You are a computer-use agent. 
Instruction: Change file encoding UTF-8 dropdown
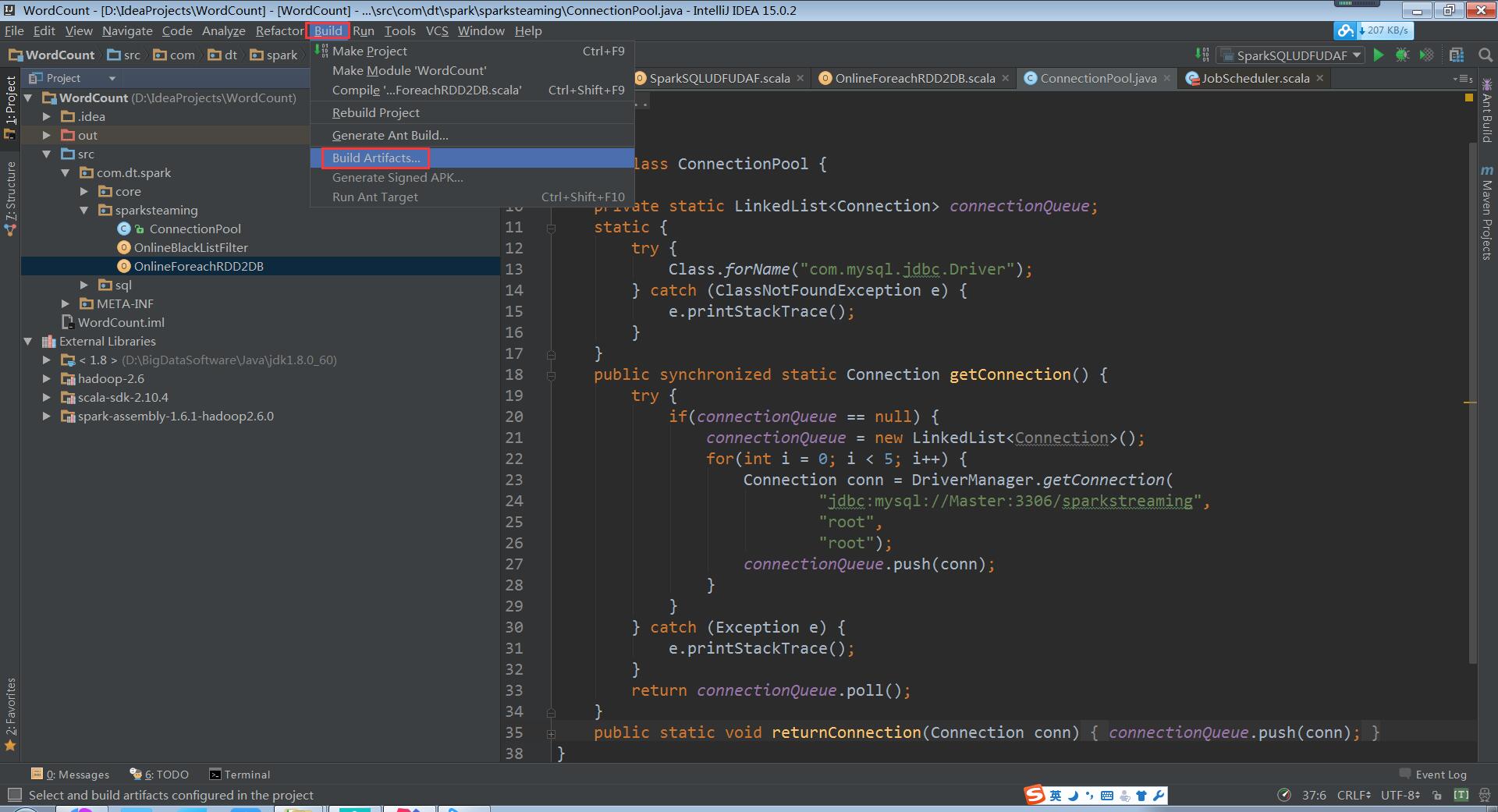(x=1400, y=795)
